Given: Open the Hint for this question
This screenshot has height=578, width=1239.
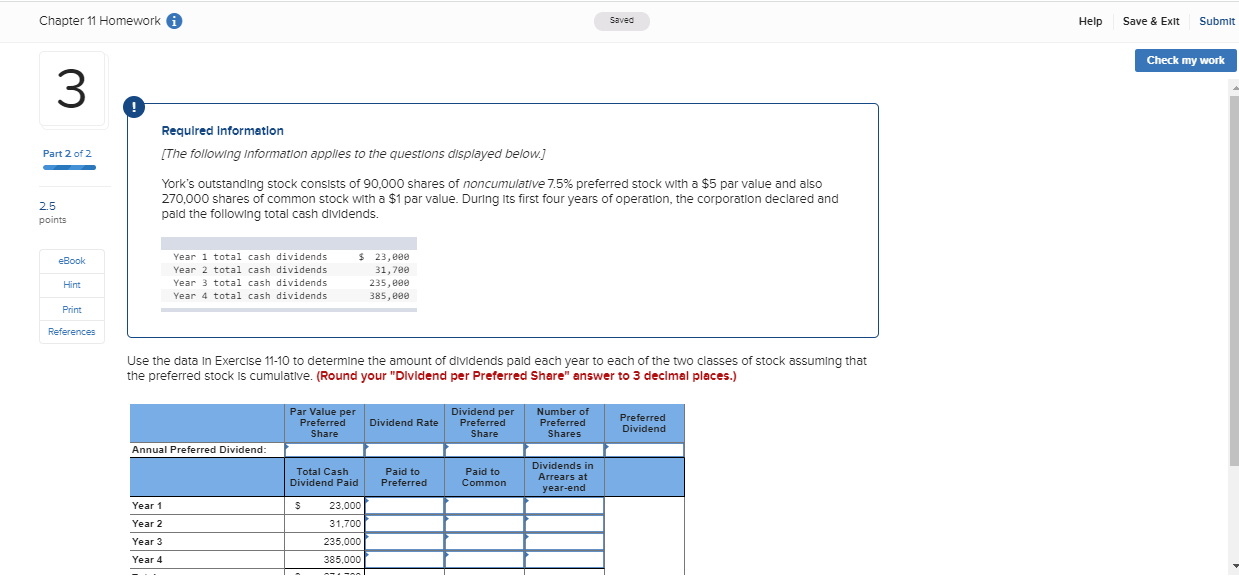Looking at the screenshot, I should (71, 284).
